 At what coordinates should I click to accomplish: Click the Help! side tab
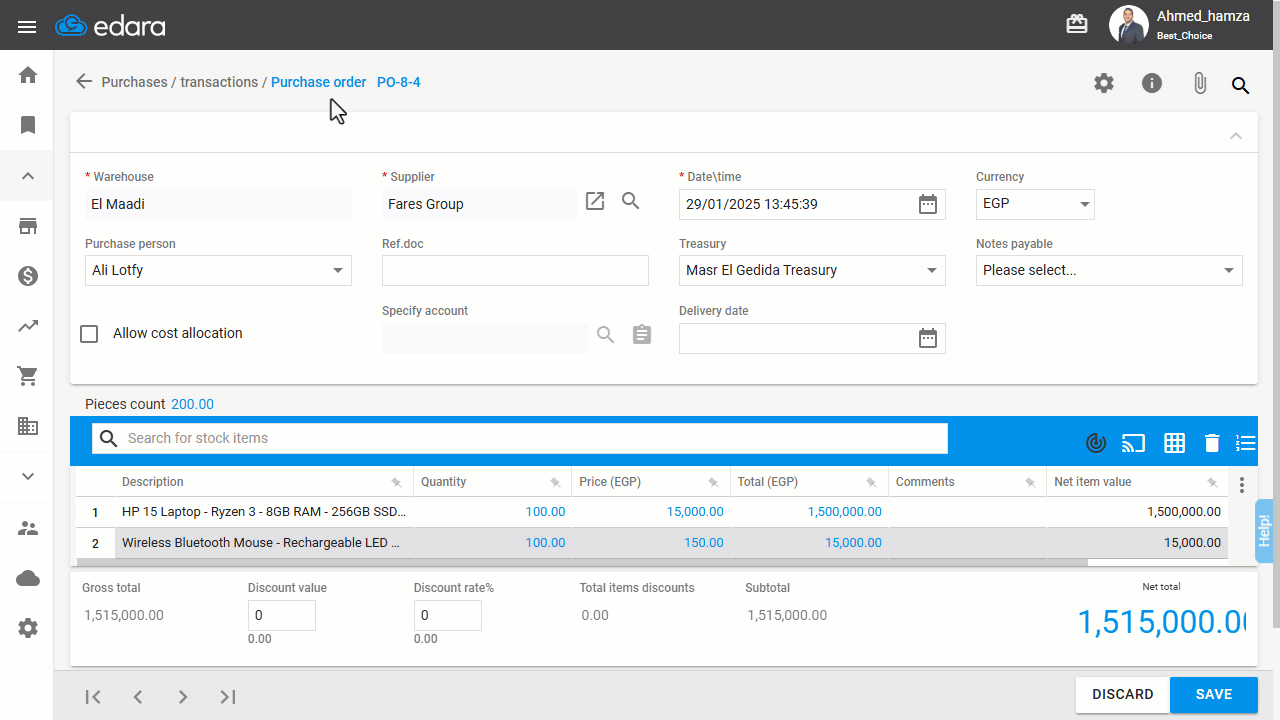pyautogui.click(x=1264, y=531)
